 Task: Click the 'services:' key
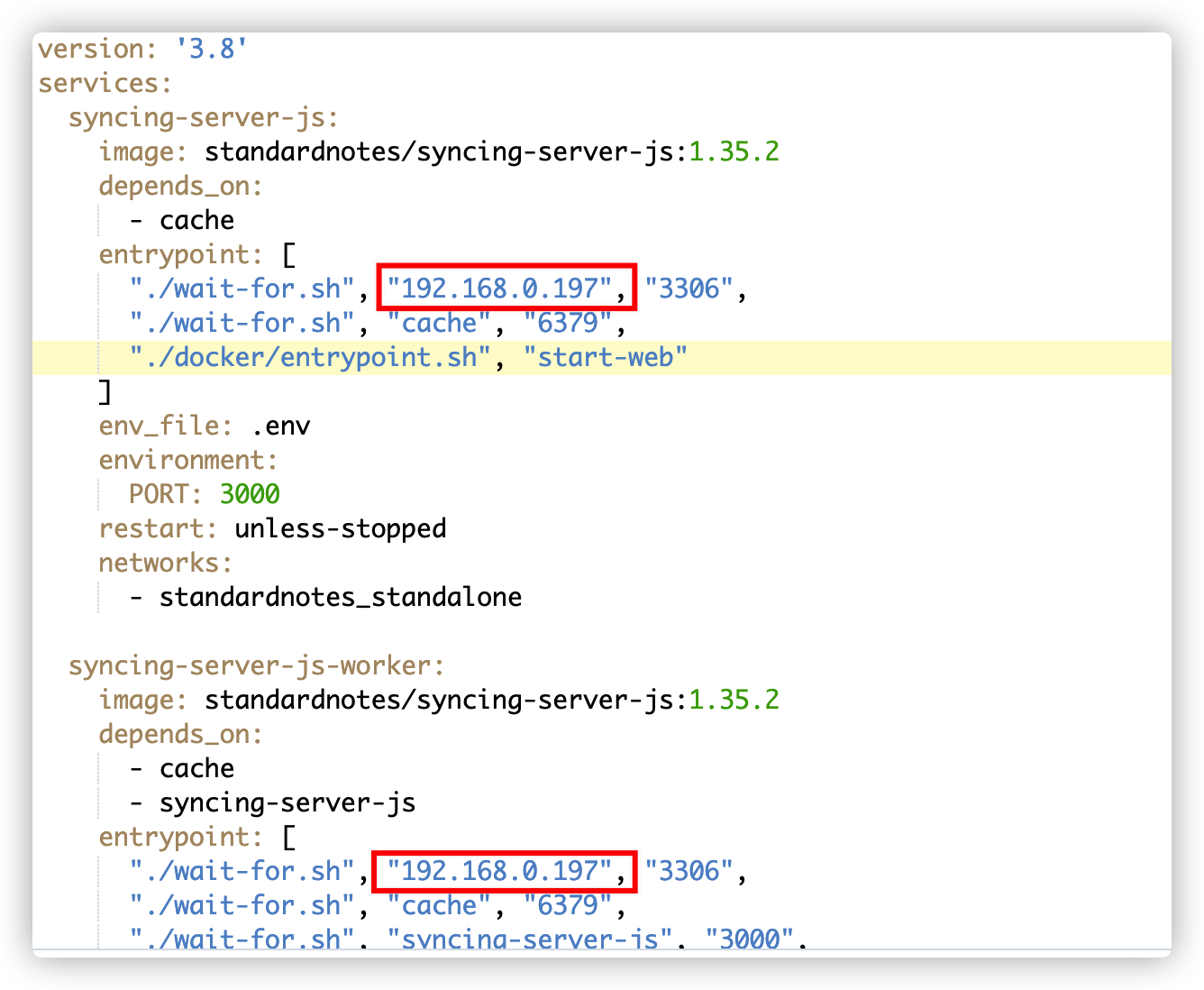(x=105, y=83)
